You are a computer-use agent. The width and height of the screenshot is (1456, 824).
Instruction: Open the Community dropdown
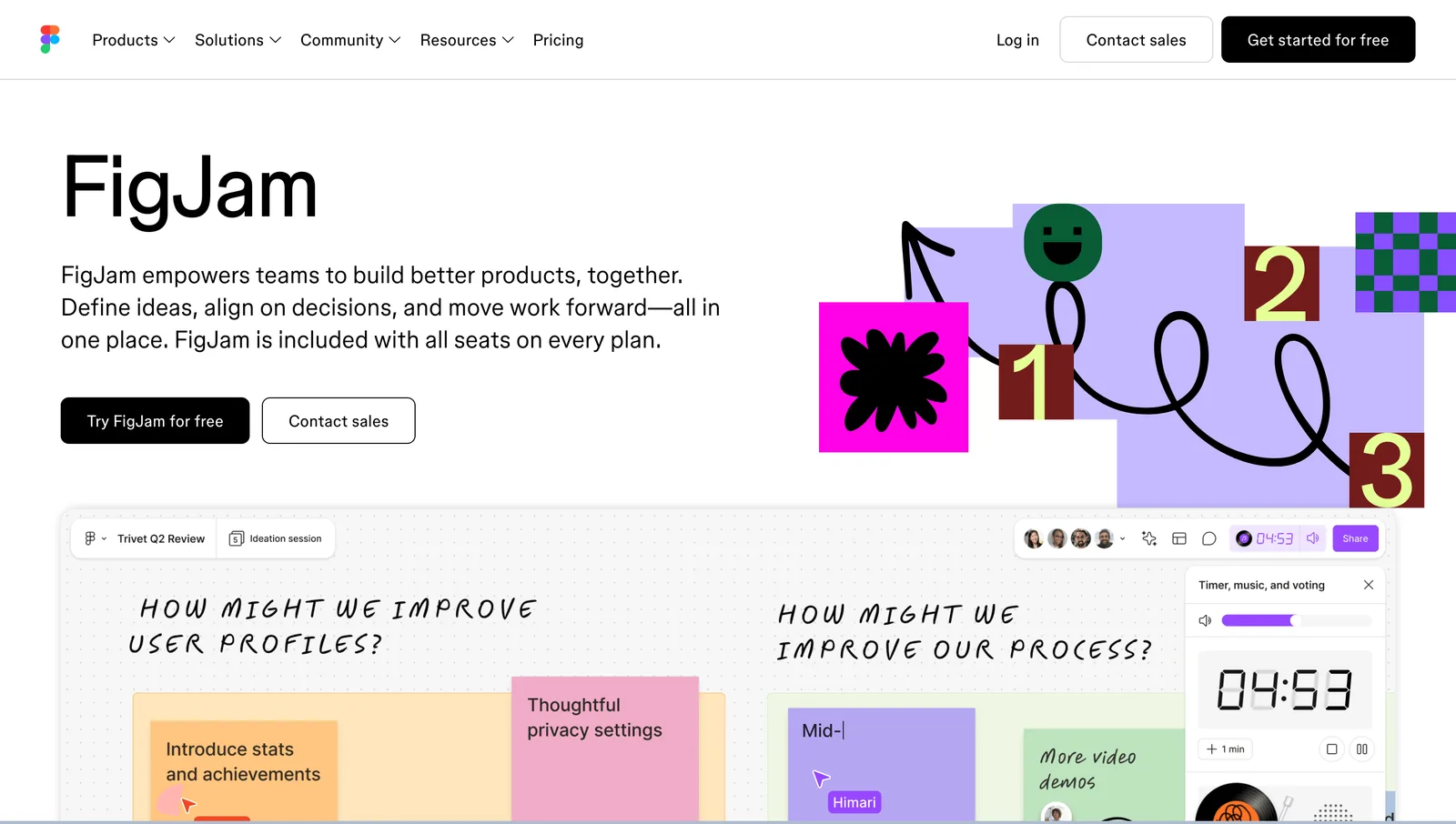[x=350, y=40]
